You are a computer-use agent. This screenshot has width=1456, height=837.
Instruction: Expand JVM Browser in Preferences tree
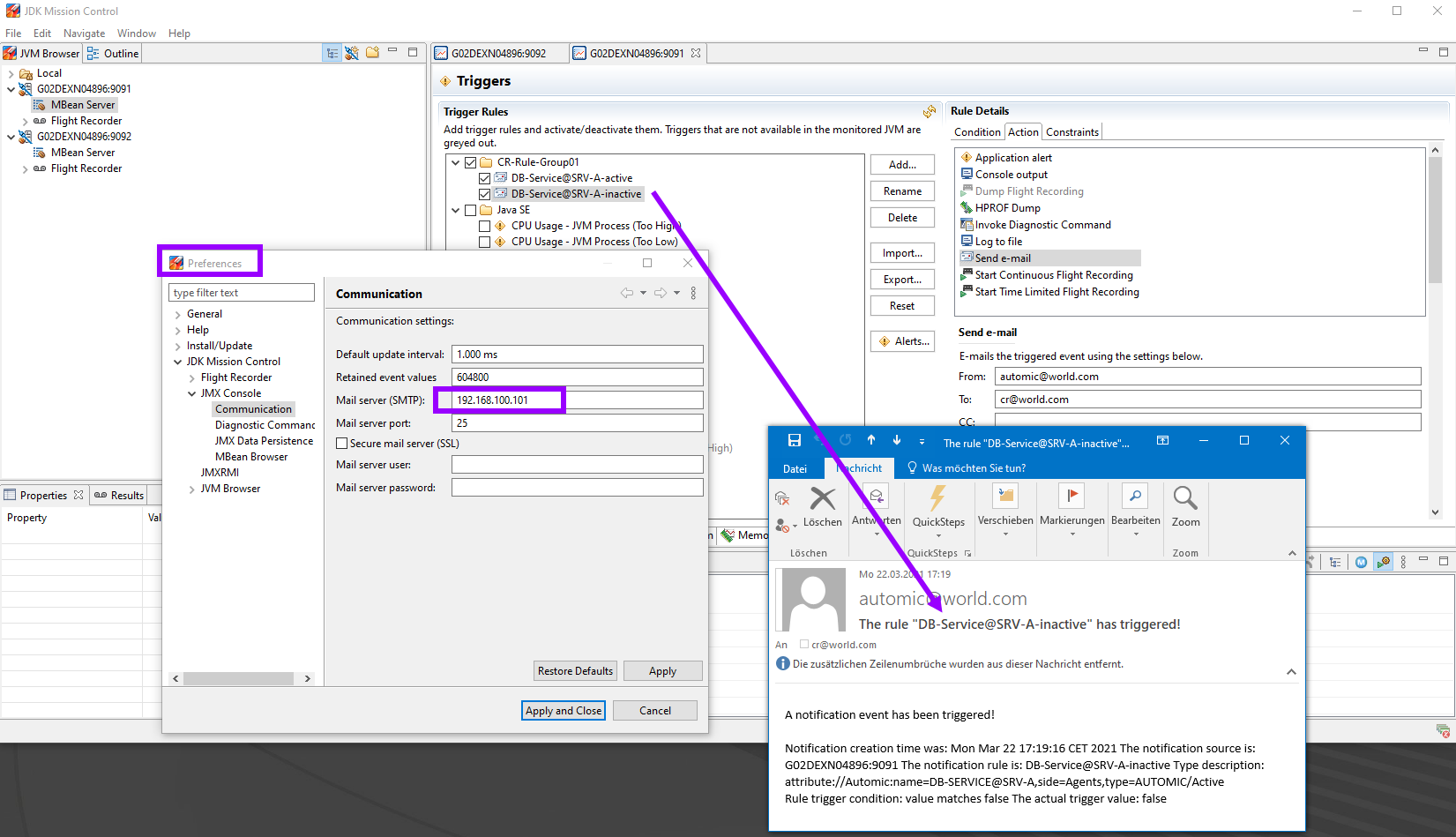pyautogui.click(x=191, y=489)
